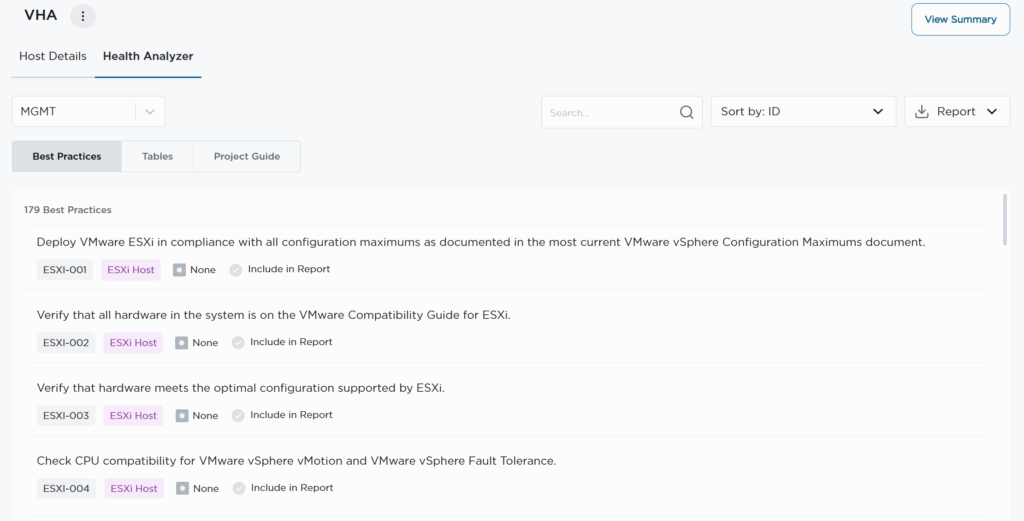Open the Project Guide section
The height and width of the screenshot is (521, 1024).
coord(246,157)
